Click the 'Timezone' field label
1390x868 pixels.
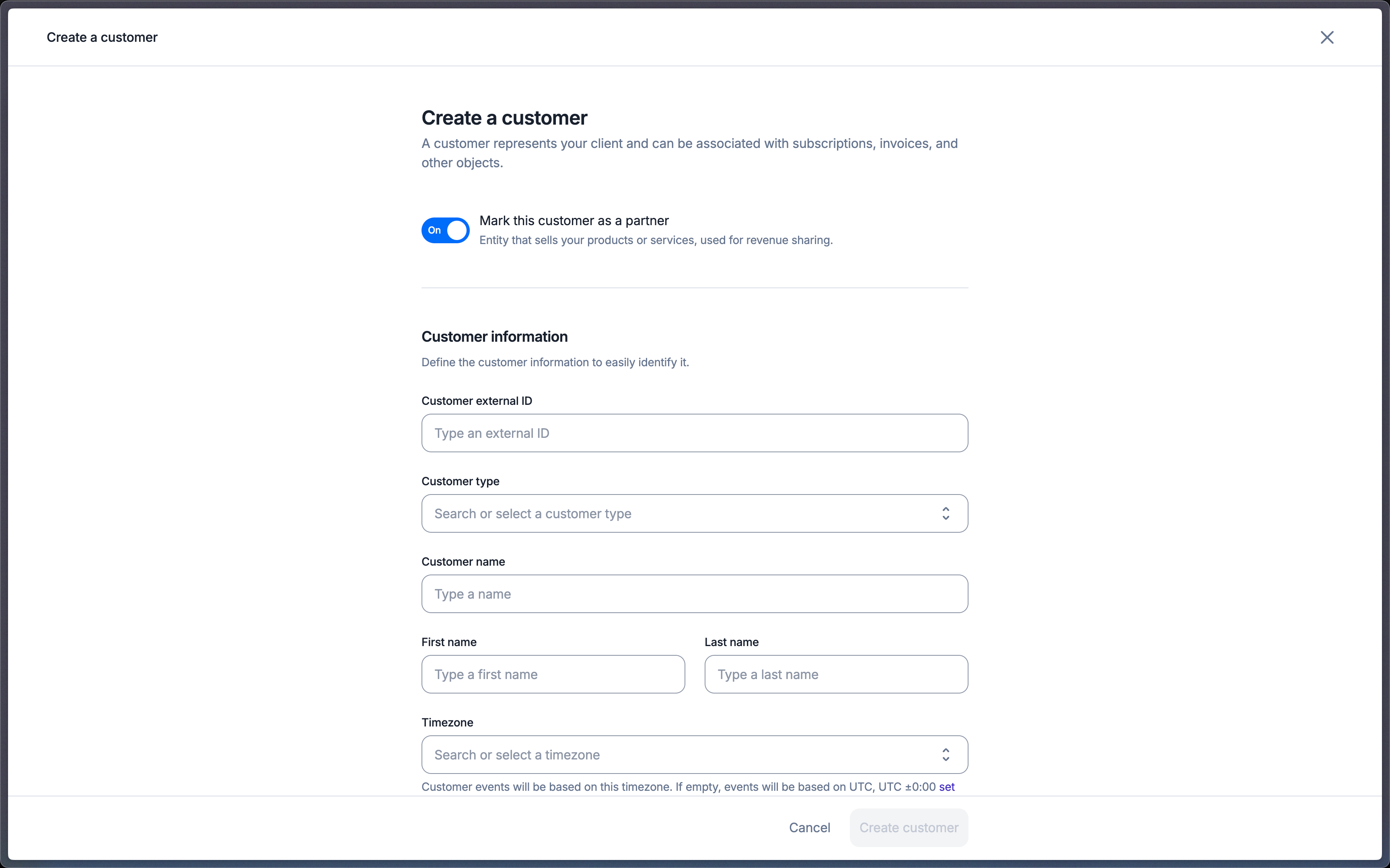point(447,722)
